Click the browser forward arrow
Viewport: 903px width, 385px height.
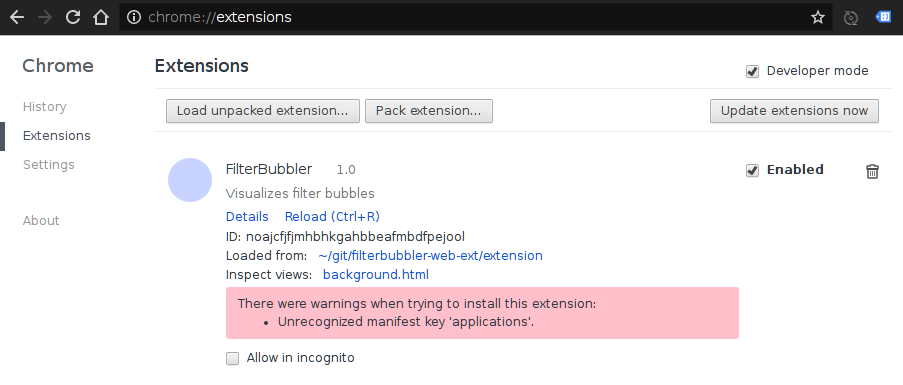click(44, 17)
